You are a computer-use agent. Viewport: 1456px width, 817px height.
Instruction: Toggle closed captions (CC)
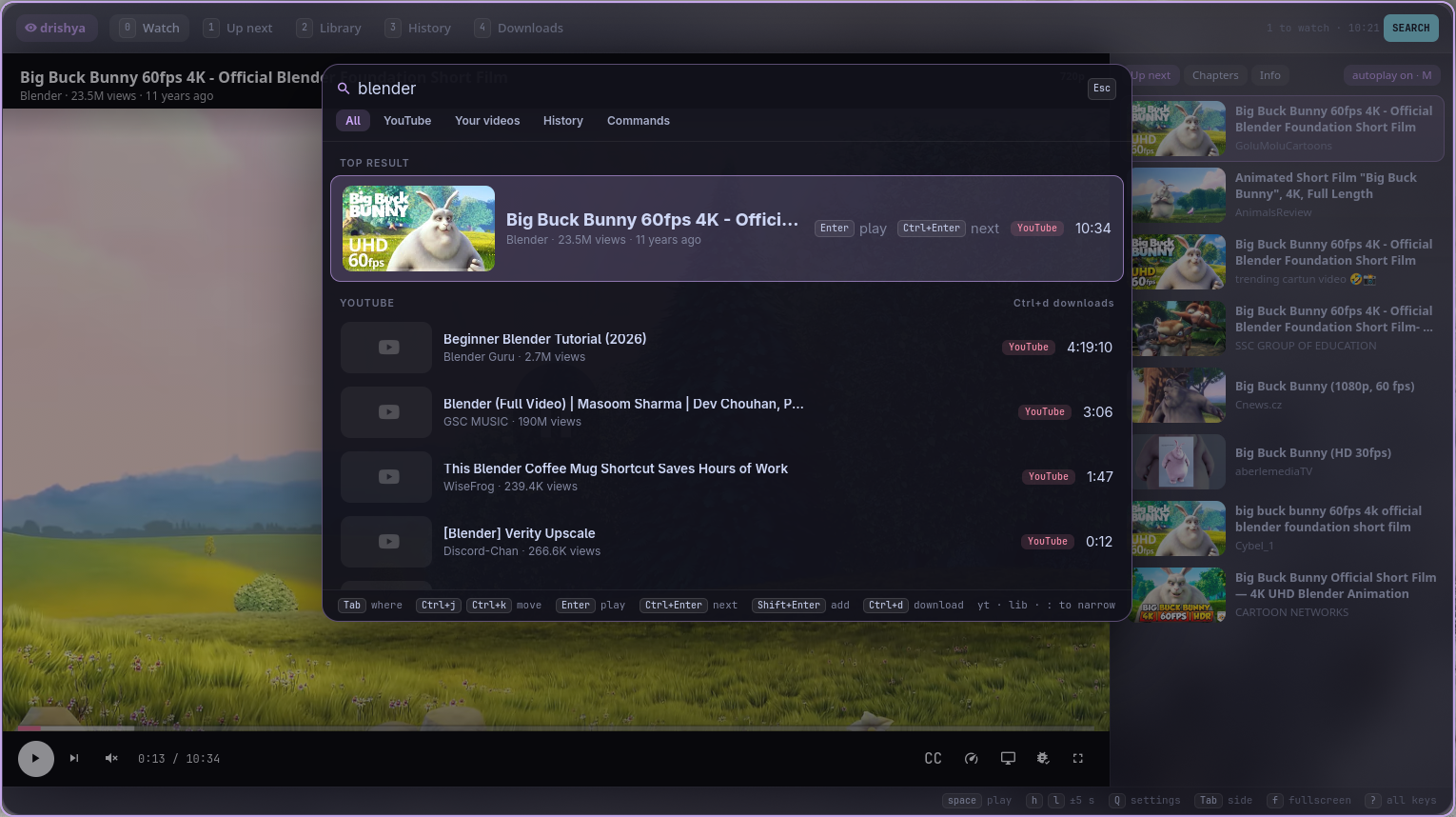[x=934, y=759]
